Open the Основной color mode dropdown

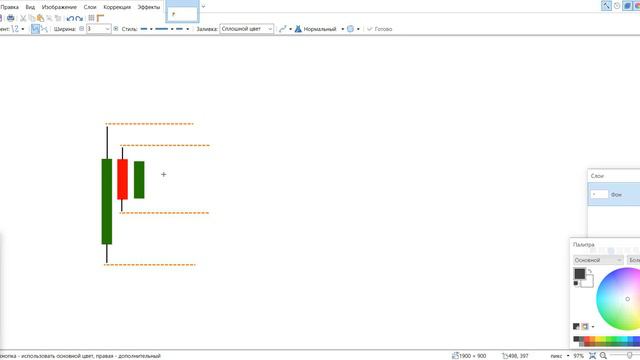click(x=598, y=260)
